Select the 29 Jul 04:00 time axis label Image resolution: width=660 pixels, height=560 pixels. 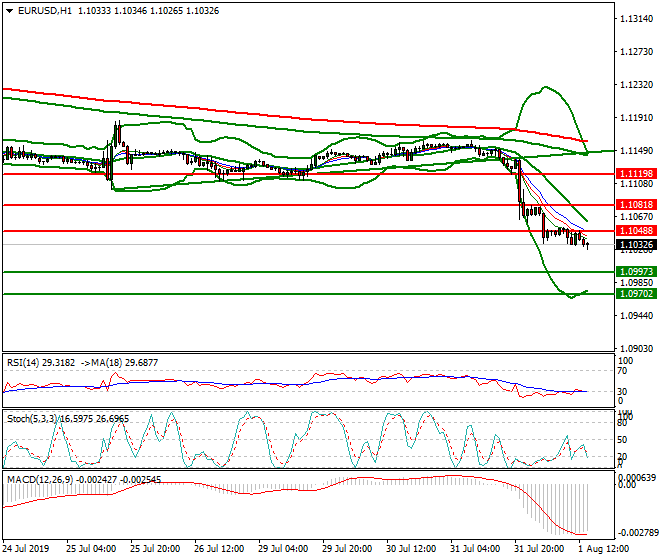pos(283,549)
